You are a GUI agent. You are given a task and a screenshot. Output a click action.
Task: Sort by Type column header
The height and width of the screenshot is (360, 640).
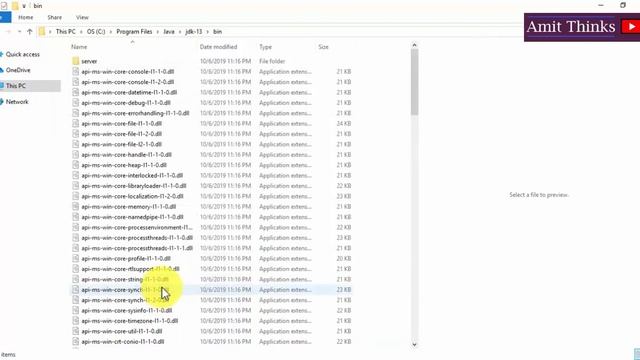click(x=265, y=47)
